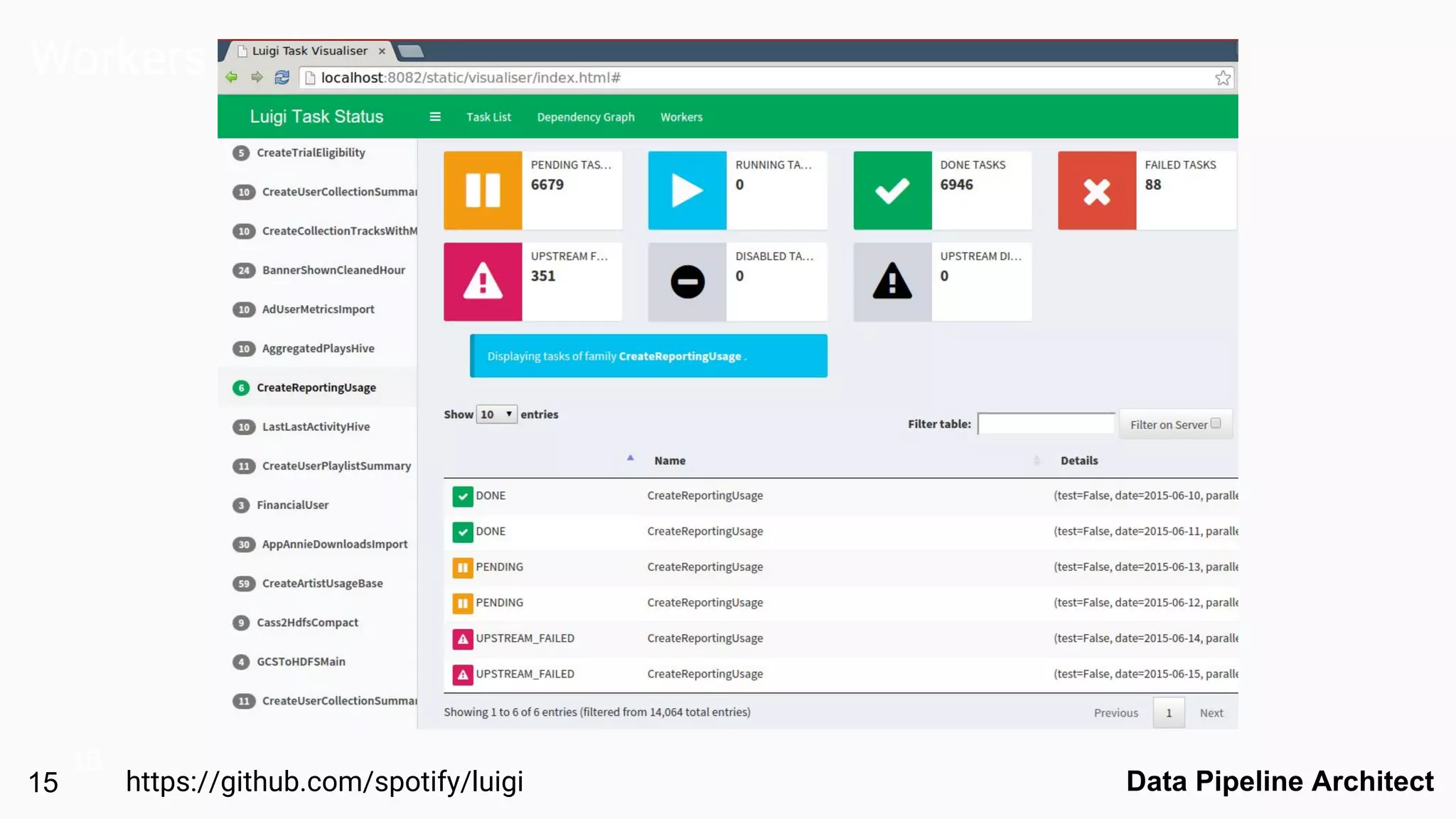1456x819 pixels.
Task: Click the Upstream Disabled triangle icon
Action: pos(892,282)
